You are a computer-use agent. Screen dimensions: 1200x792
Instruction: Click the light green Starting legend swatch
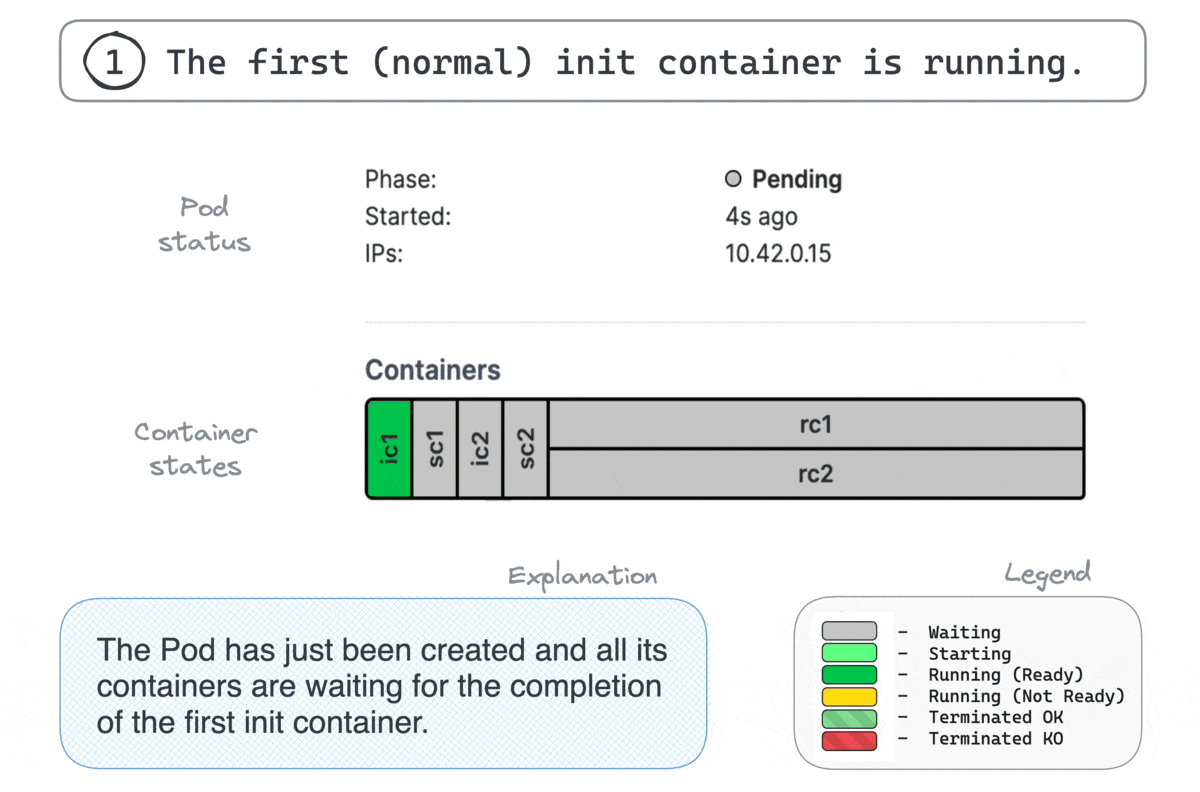click(x=849, y=653)
